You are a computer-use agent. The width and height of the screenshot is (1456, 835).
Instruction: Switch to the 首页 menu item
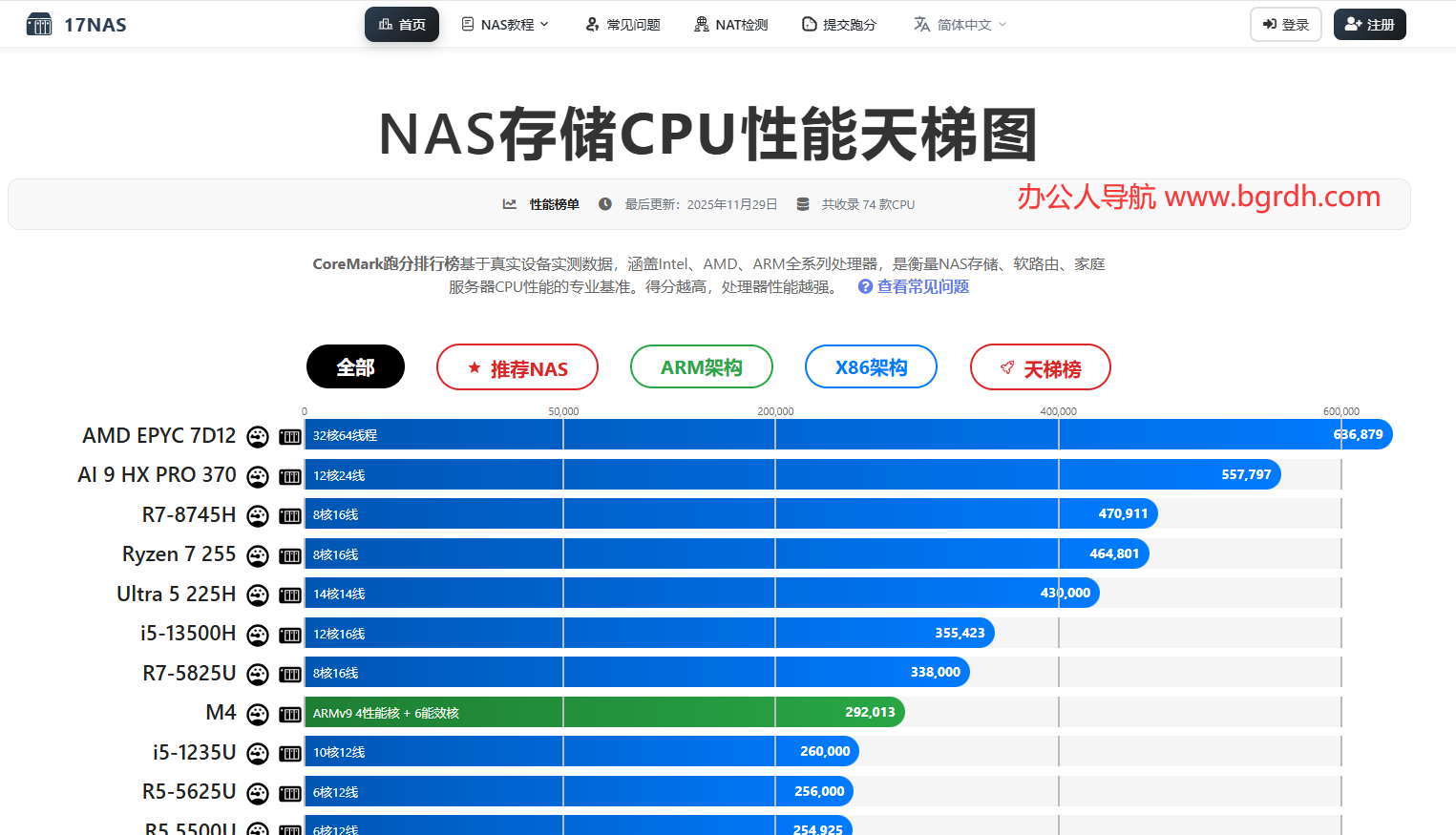402,24
